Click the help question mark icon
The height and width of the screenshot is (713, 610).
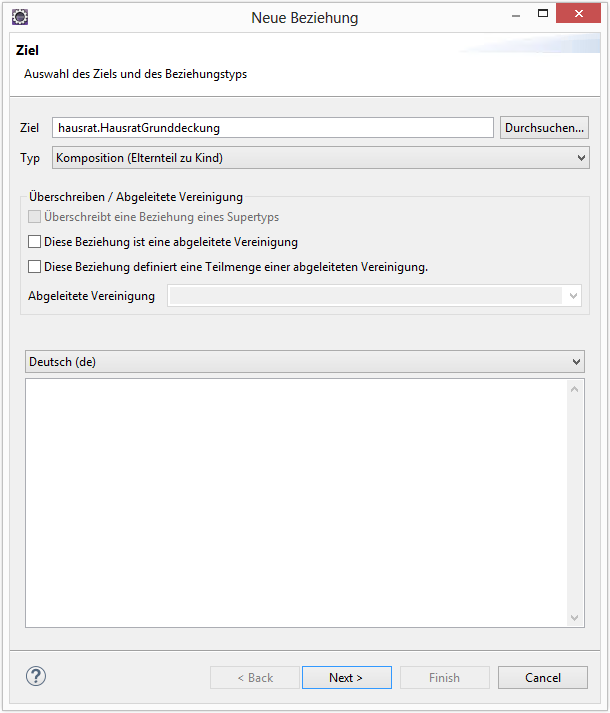point(36,676)
